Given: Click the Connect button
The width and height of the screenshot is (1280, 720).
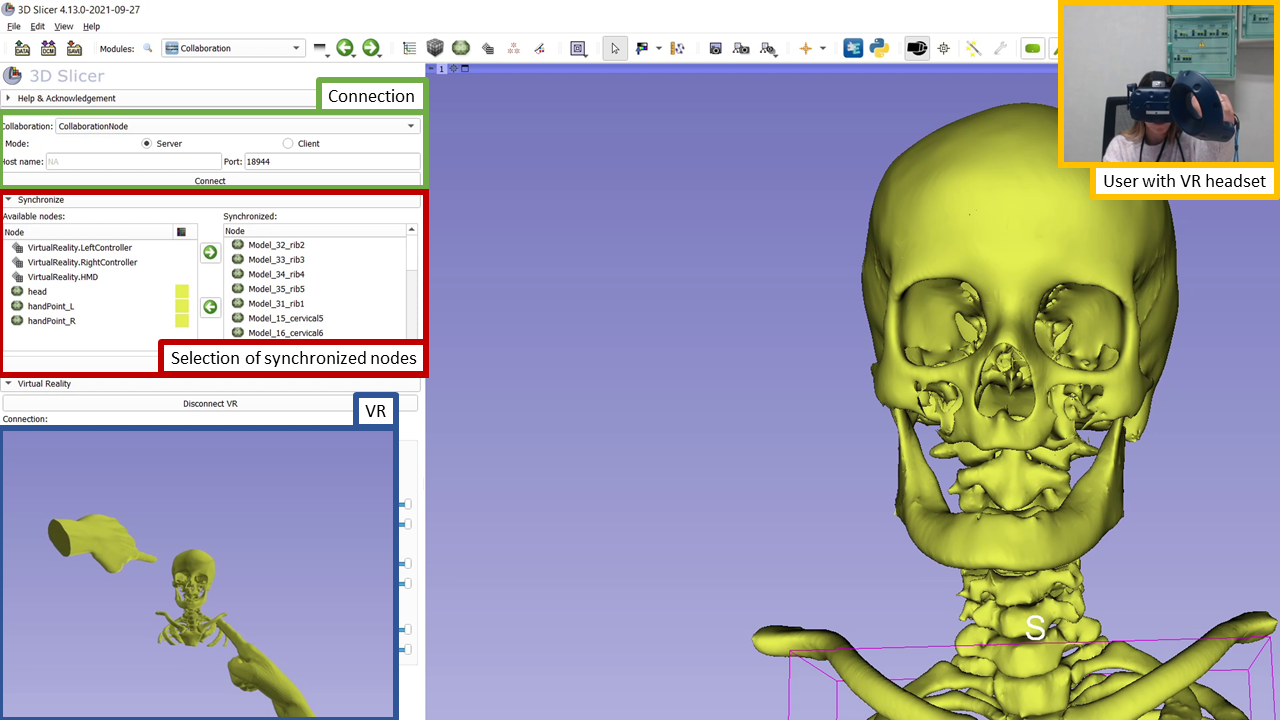Looking at the screenshot, I should tap(210, 181).
